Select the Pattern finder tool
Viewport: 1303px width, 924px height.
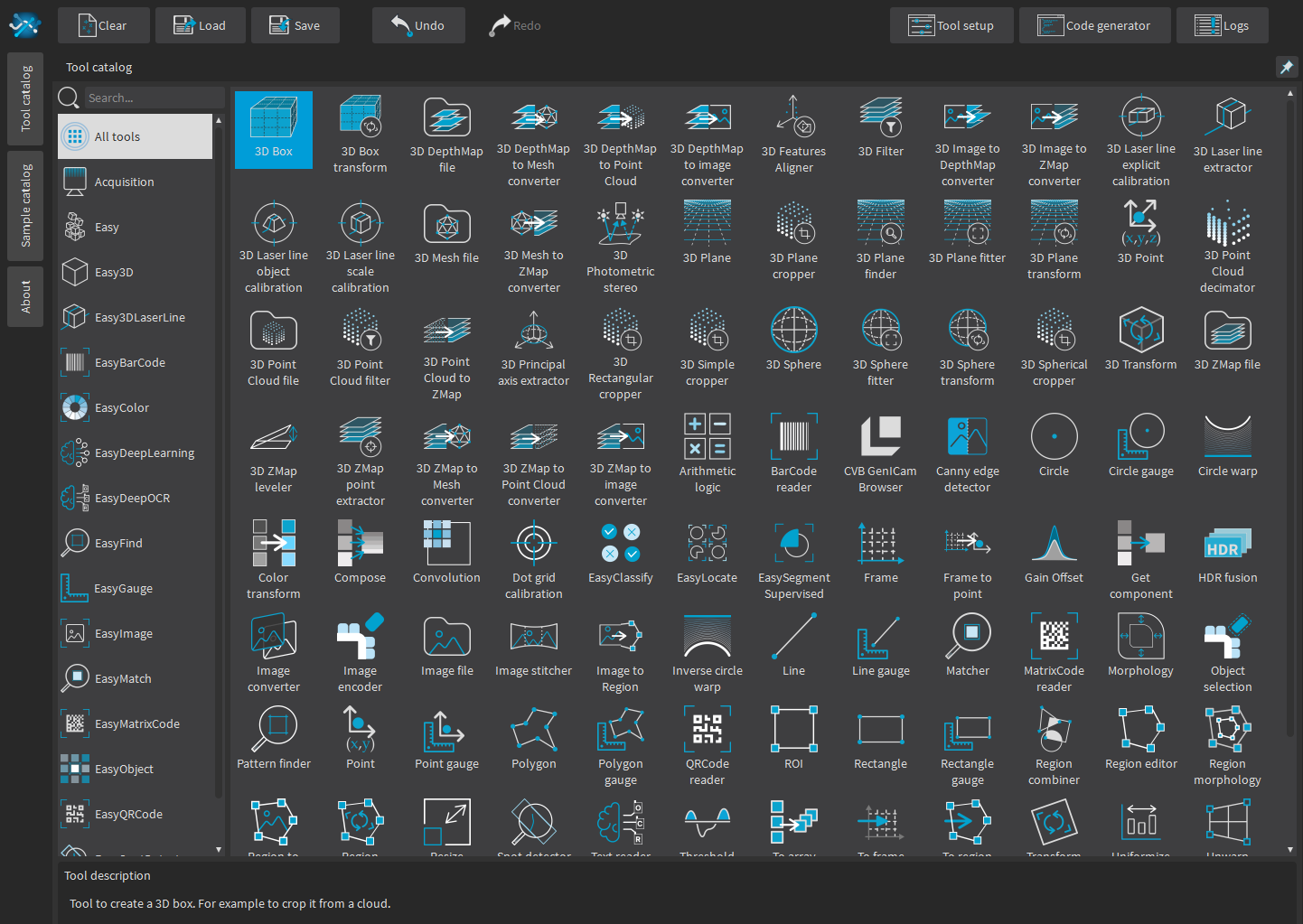(274, 731)
